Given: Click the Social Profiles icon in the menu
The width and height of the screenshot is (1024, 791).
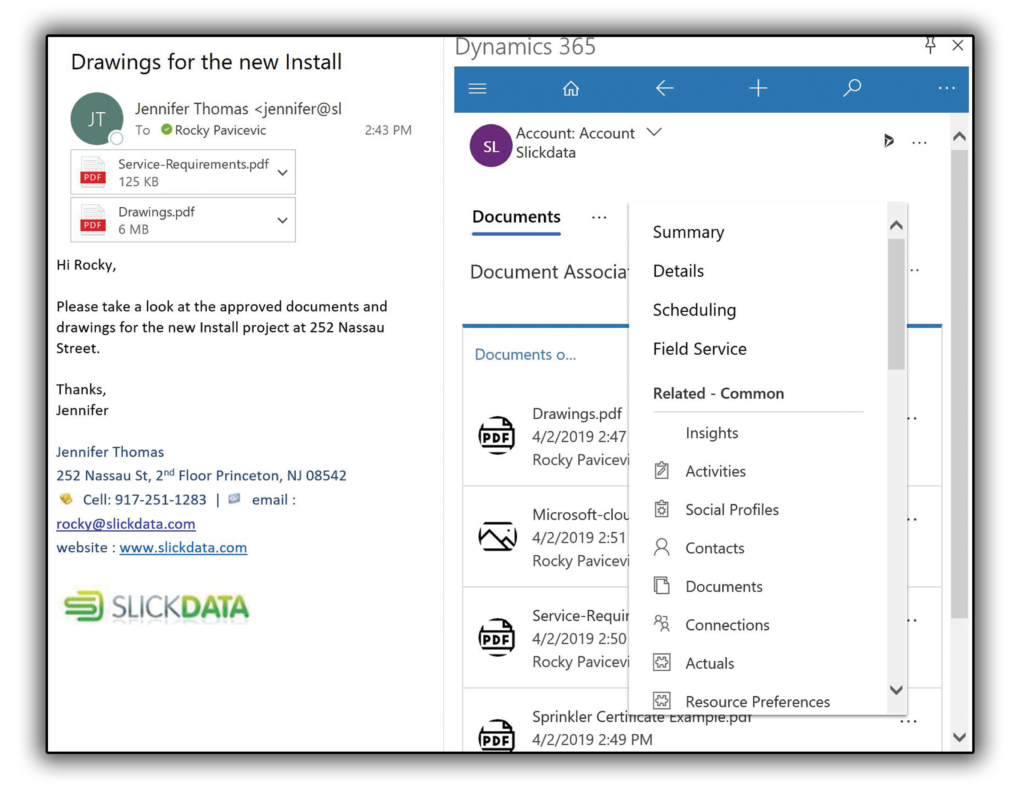Looking at the screenshot, I should click(x=662, y=509).
